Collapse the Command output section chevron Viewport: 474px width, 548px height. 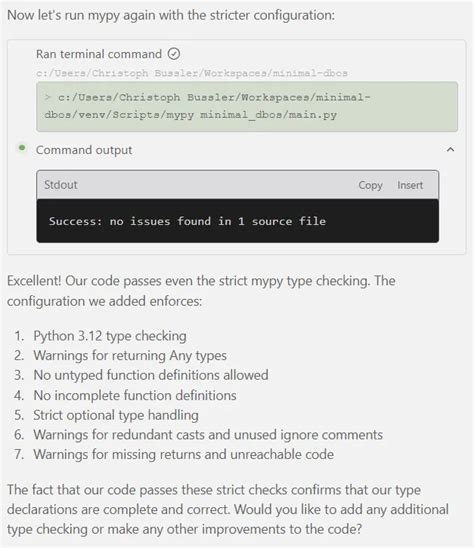coord(450,150)
